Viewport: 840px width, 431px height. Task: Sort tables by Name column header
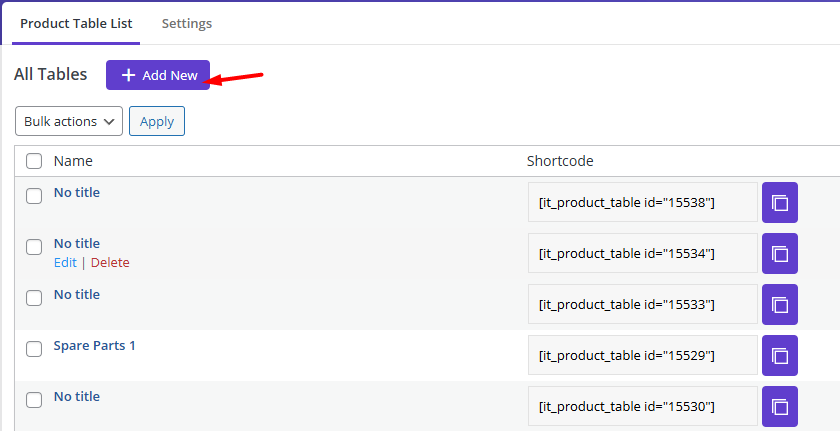73,161
